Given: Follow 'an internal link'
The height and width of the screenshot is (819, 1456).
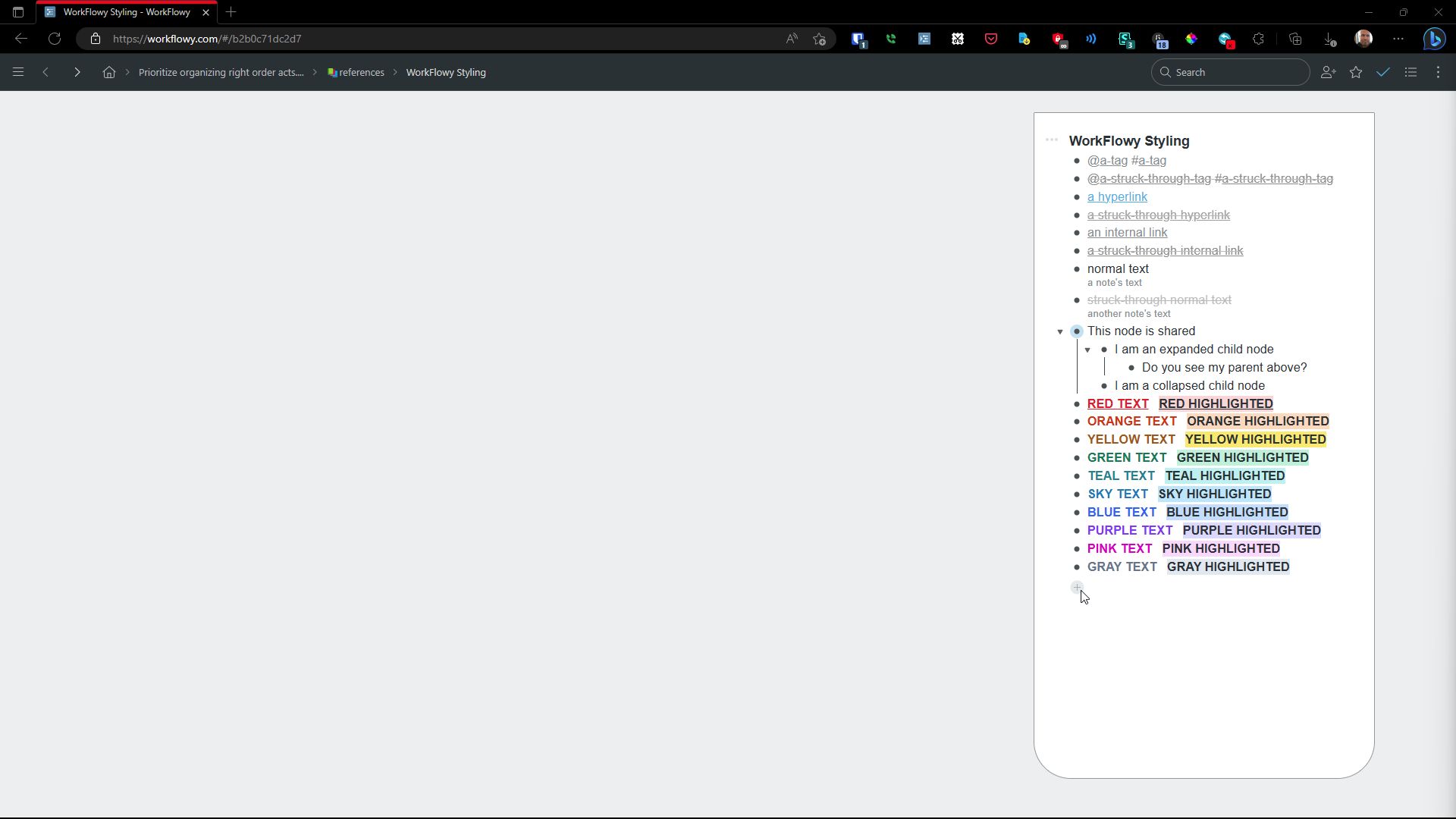Looking at the screenshot, I should tap(1127, 233).
